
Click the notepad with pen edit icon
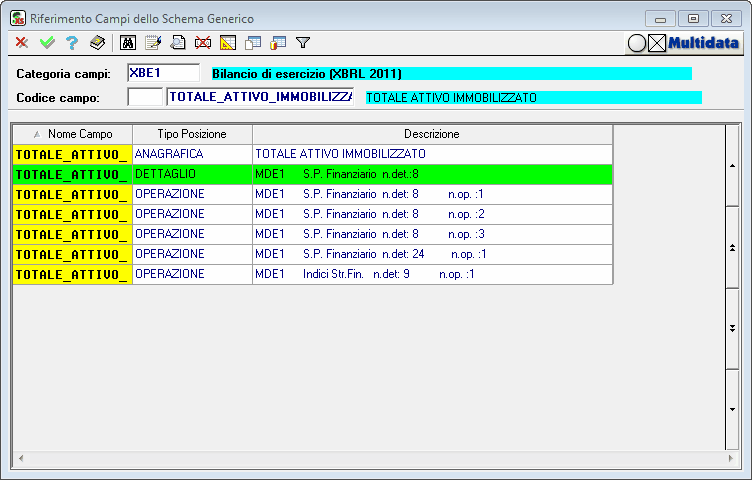[x=153, y=43]
